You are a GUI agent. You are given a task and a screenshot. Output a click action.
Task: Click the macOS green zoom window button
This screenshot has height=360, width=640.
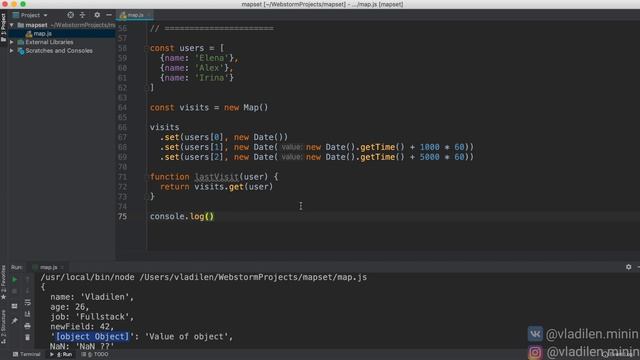(23, 4)
